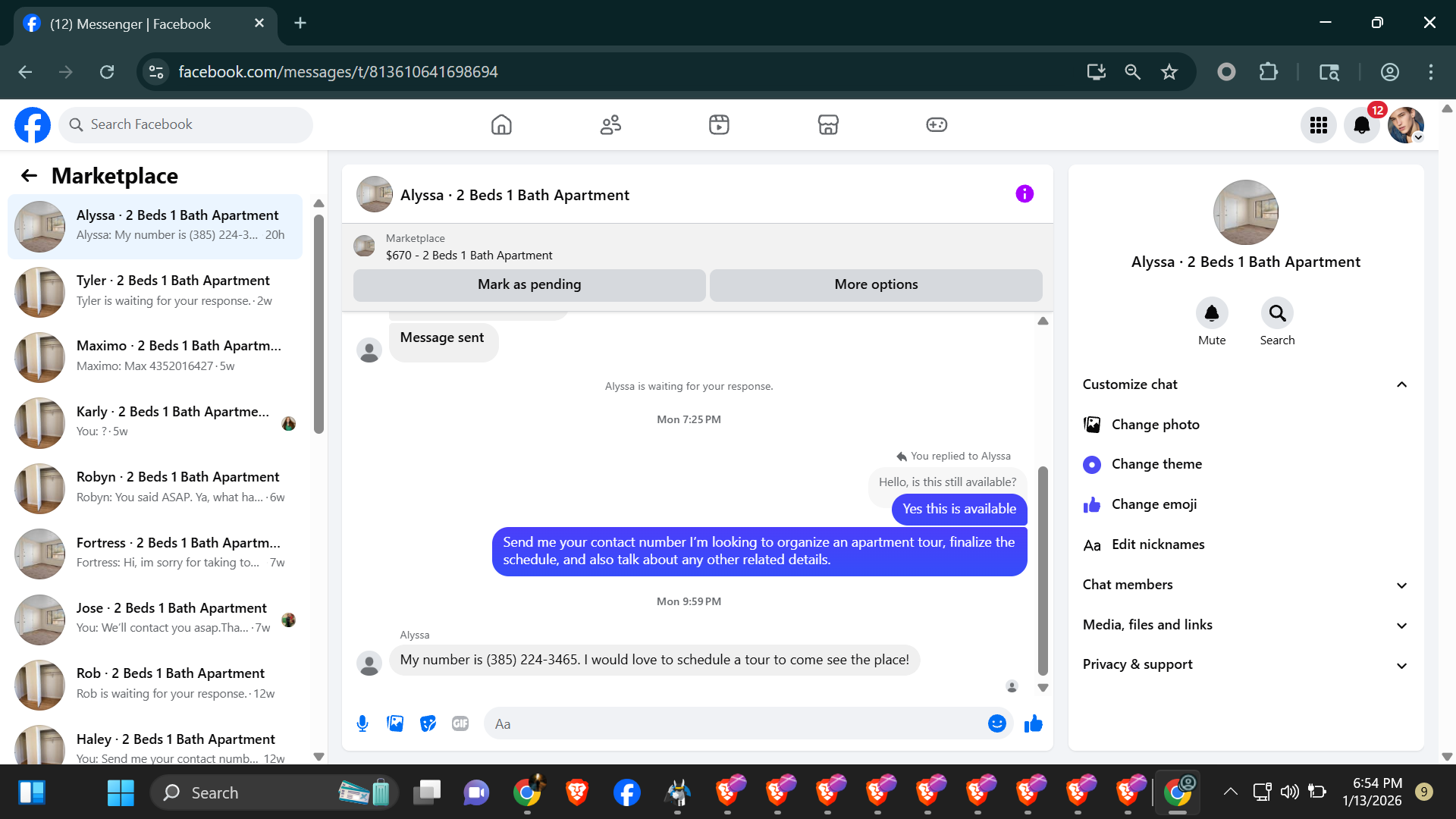
Task: Open Change theme color option
Action: [x=1156, y=464]
